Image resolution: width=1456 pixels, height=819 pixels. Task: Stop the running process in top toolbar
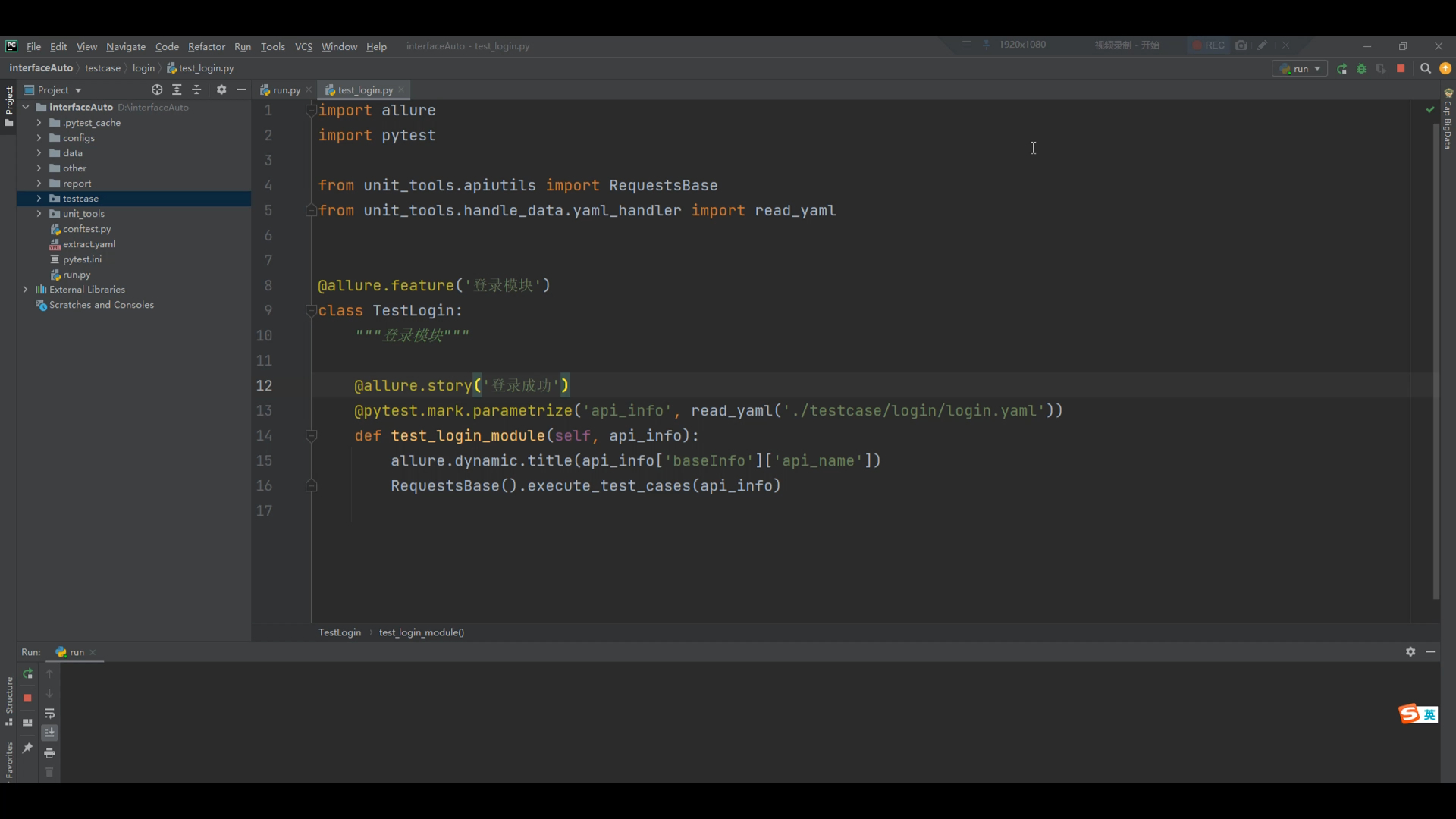(x=1401, y=69)
